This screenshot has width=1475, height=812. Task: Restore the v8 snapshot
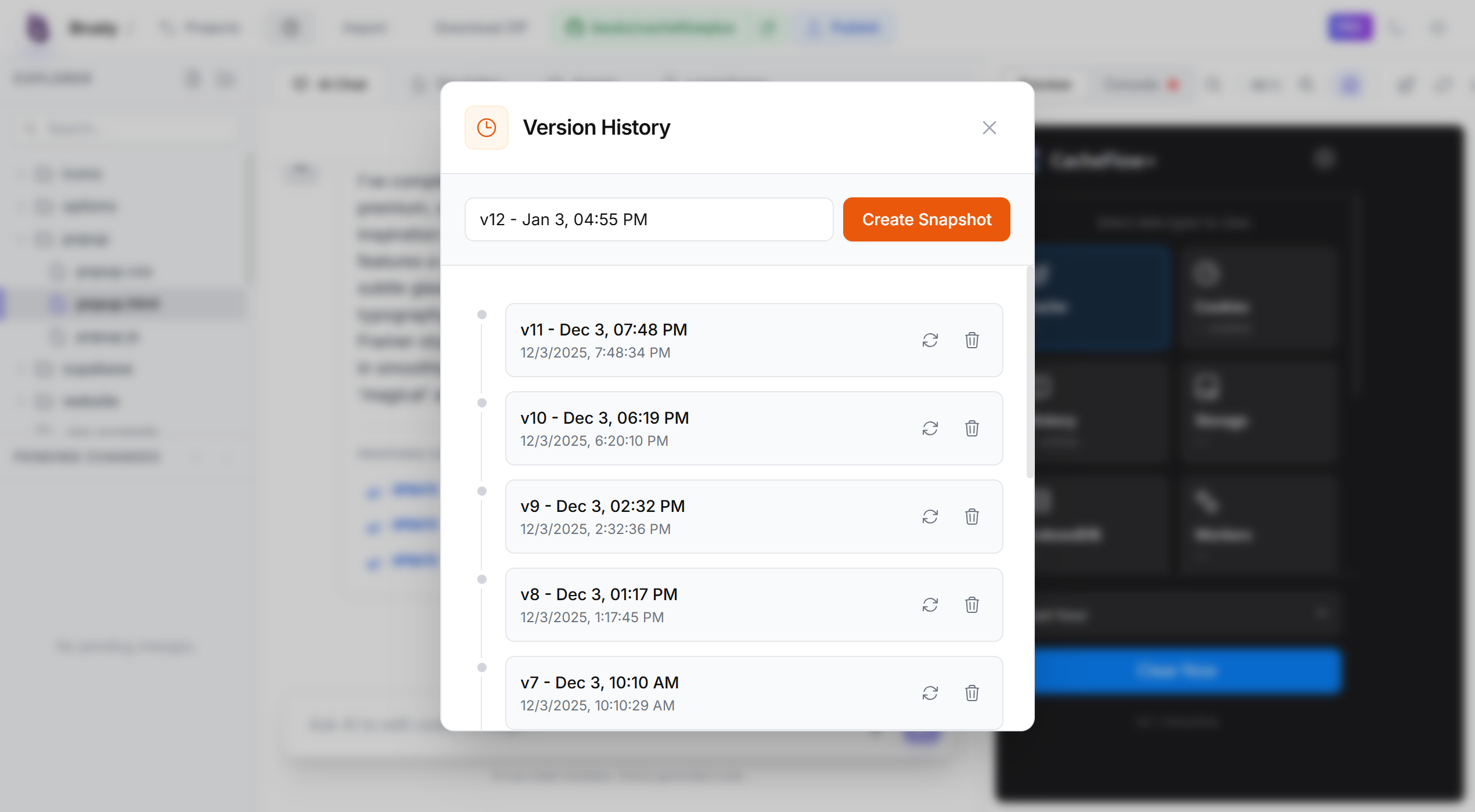tap(930, 605)
